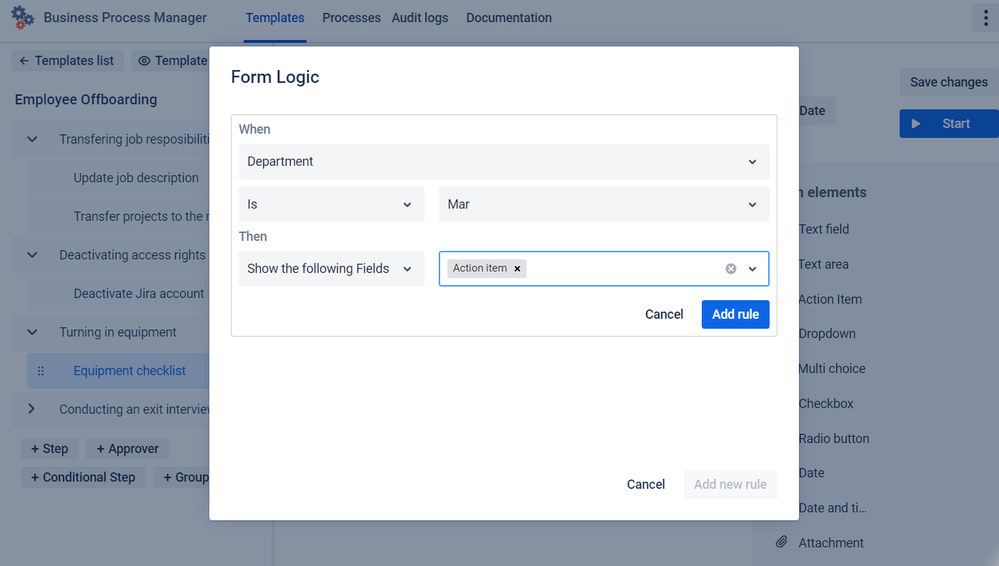
Task: Open the Department field dropdown
Action: [503, 161]
